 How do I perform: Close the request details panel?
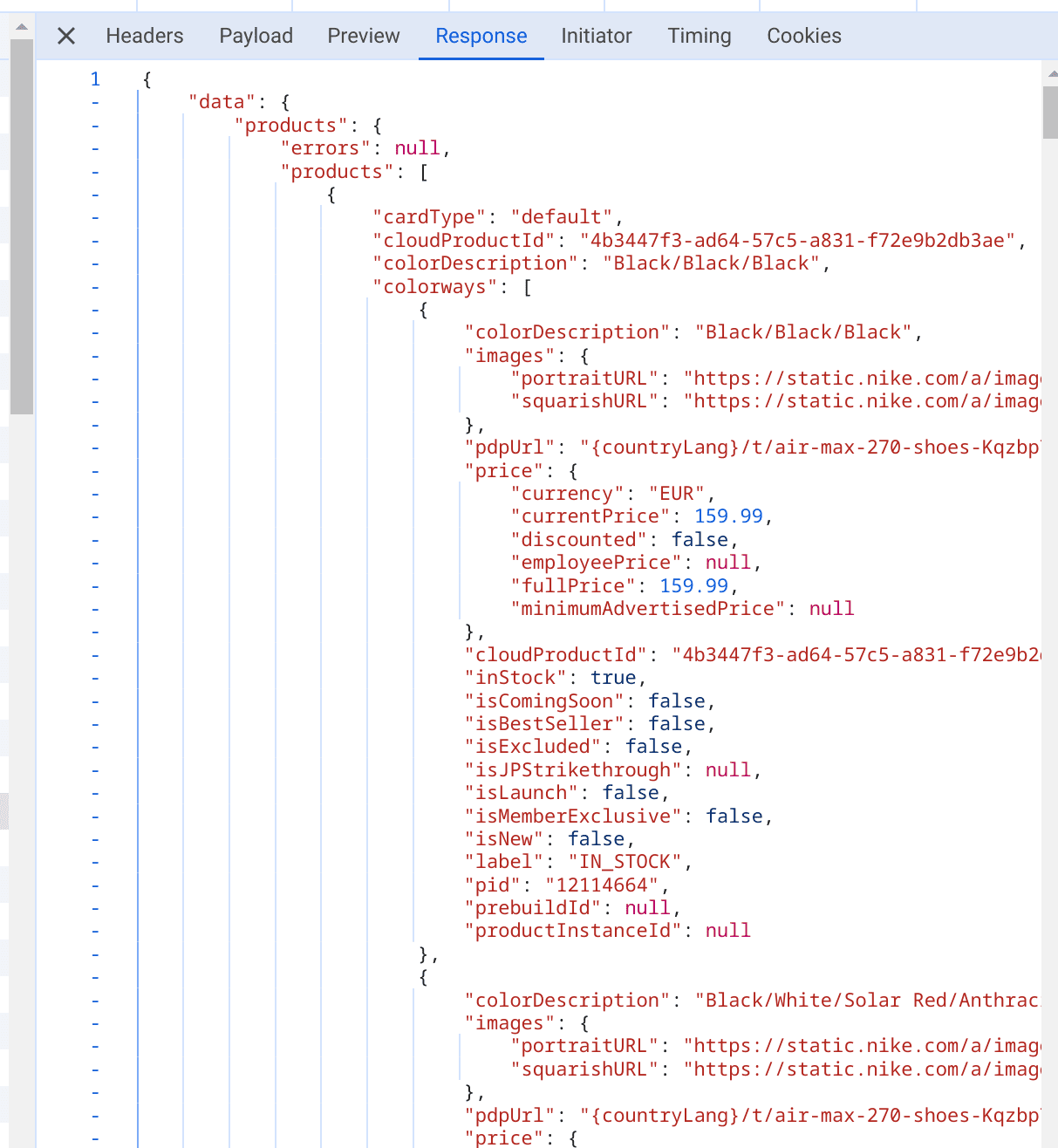click(x=65, y=36)
